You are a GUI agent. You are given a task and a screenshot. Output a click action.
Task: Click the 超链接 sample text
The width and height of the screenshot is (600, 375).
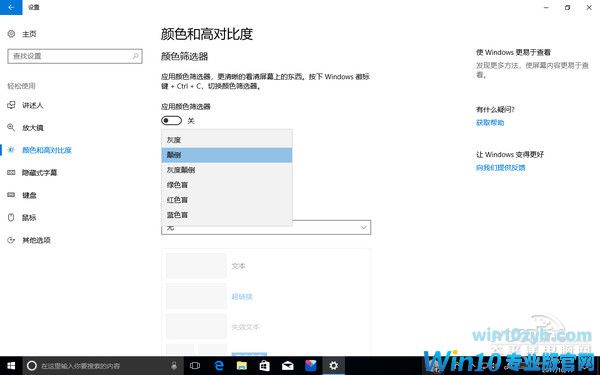(x=242, y=297)
